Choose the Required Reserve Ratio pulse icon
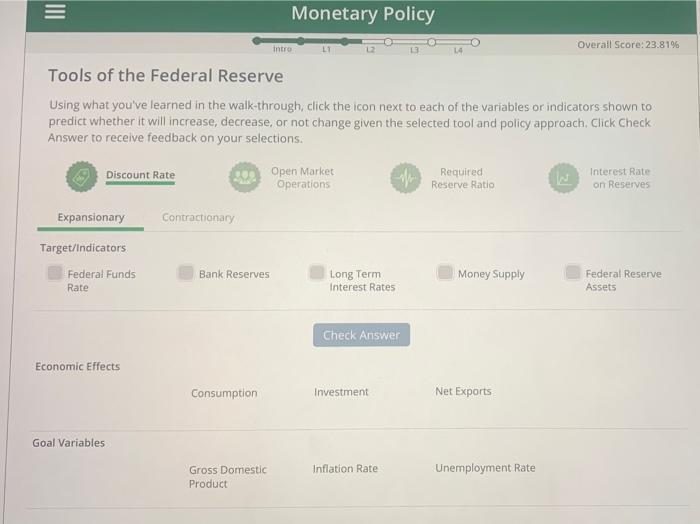Image resolution: width=700 pixels, height=524 pixels. tap(406, 178)
